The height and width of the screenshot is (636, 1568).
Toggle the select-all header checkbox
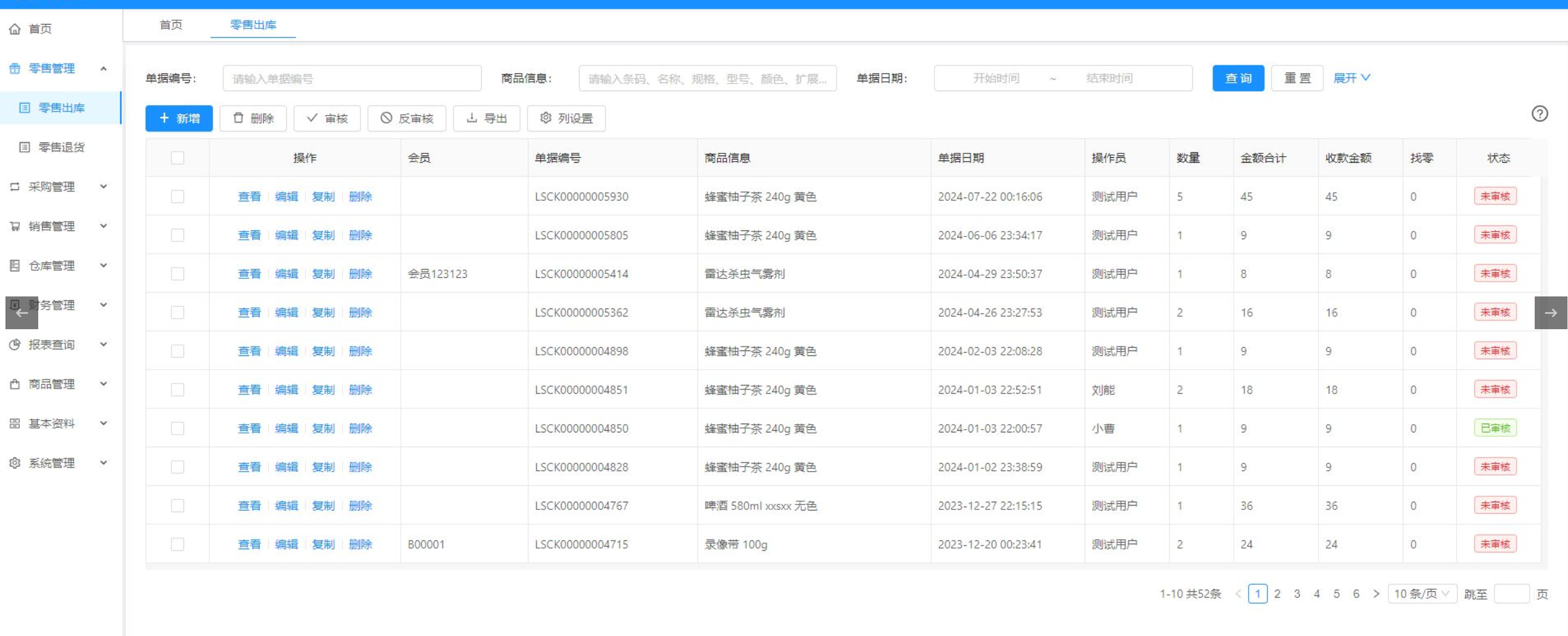pyautogui.click(x=177, y=158)
